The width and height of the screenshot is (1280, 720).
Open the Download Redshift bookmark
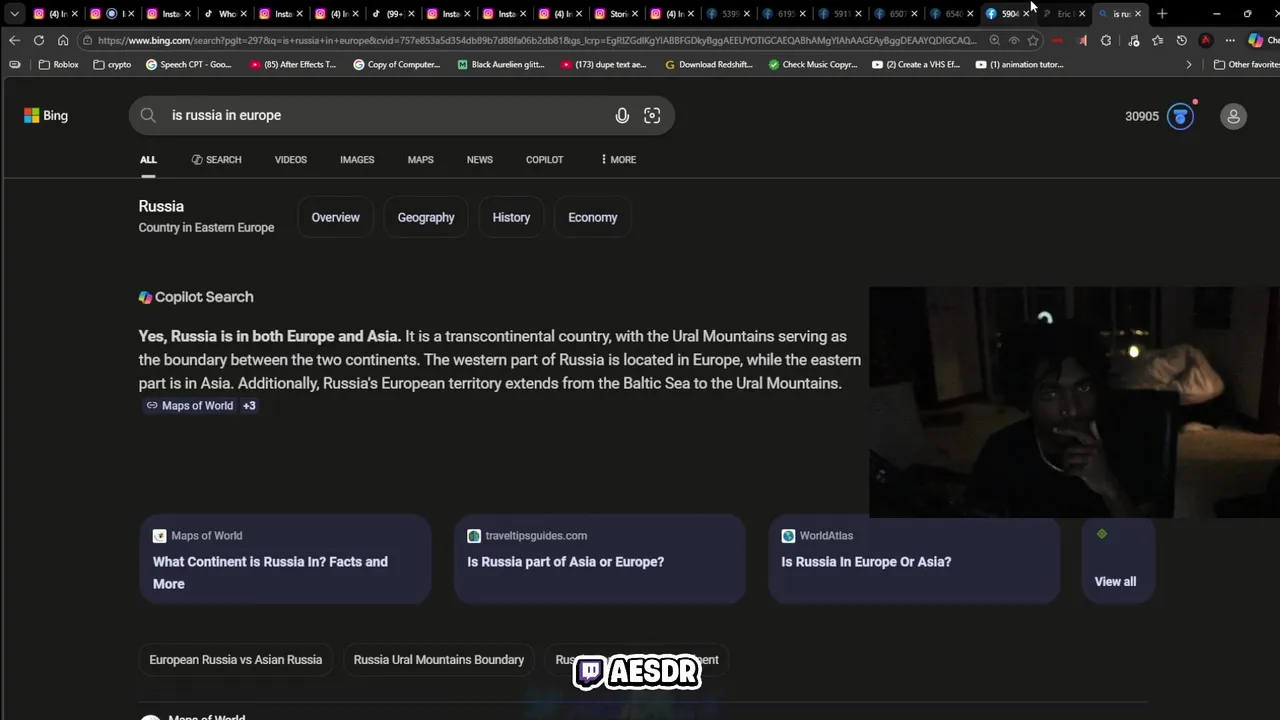tap(708, 65)
